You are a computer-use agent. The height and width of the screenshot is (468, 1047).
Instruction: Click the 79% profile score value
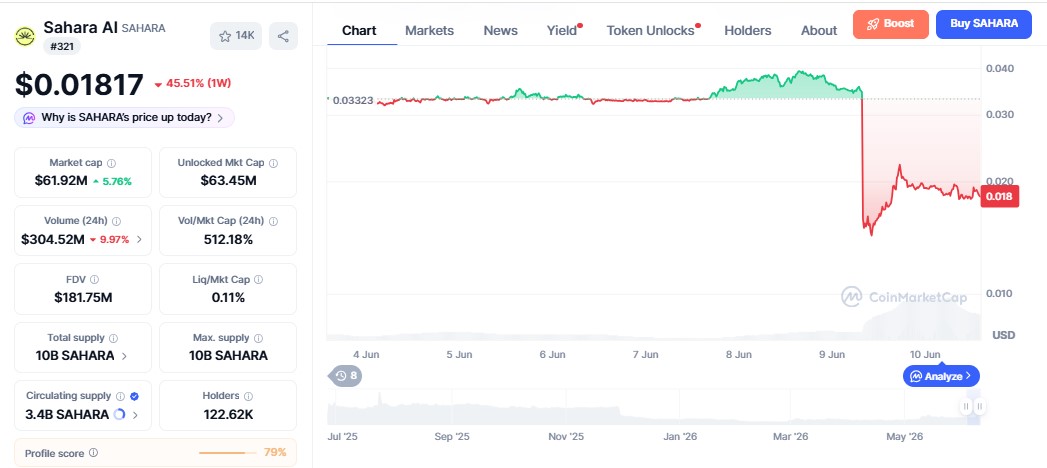(275, 452)
